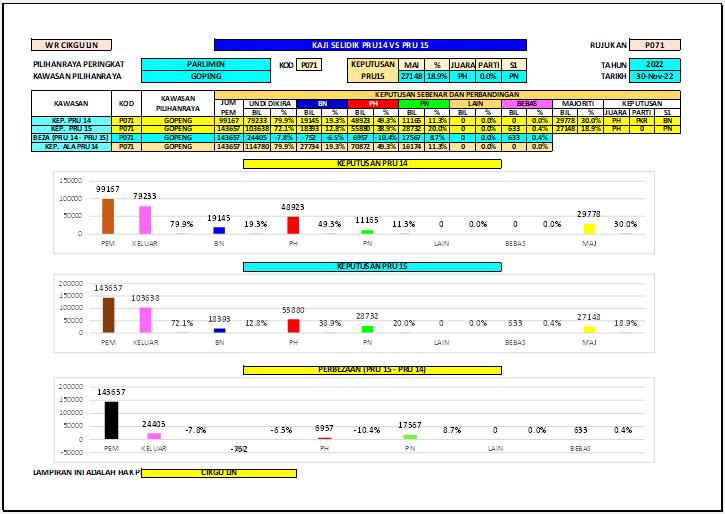This screenshot has height=514, width=725.
Task: Click the yellow 'KEPUTUSAN PRU 14' chart title
Action: coord(372,164)
